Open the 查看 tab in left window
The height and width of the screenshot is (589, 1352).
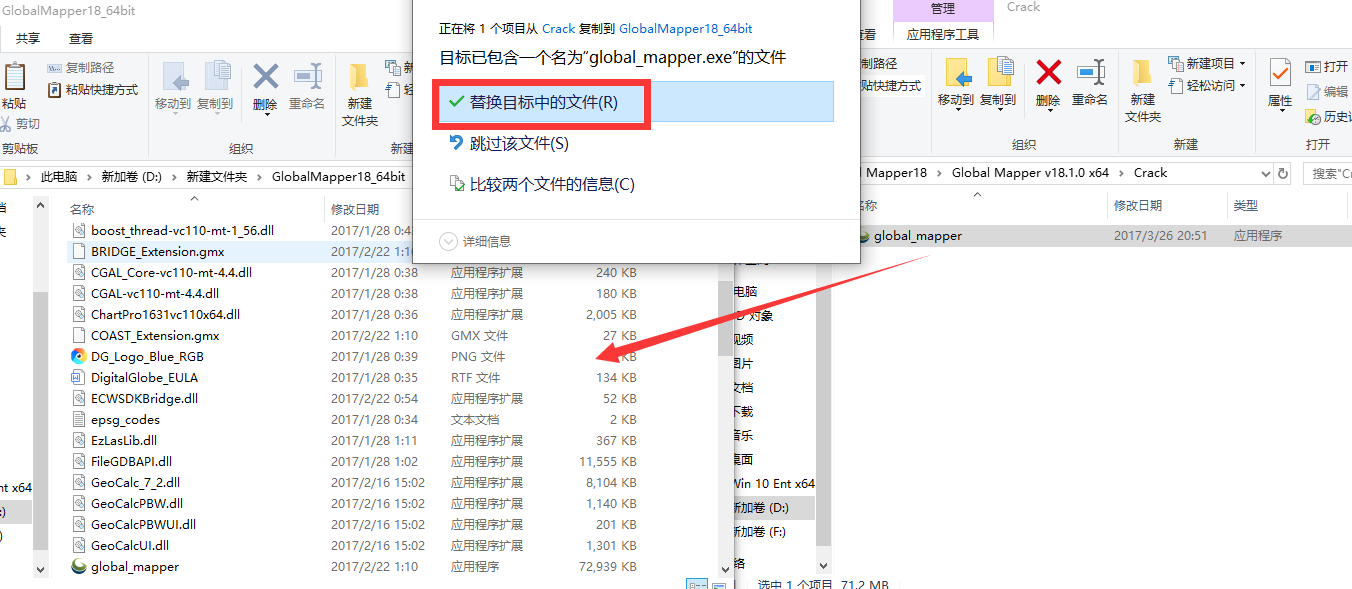[x=81, y=38]
